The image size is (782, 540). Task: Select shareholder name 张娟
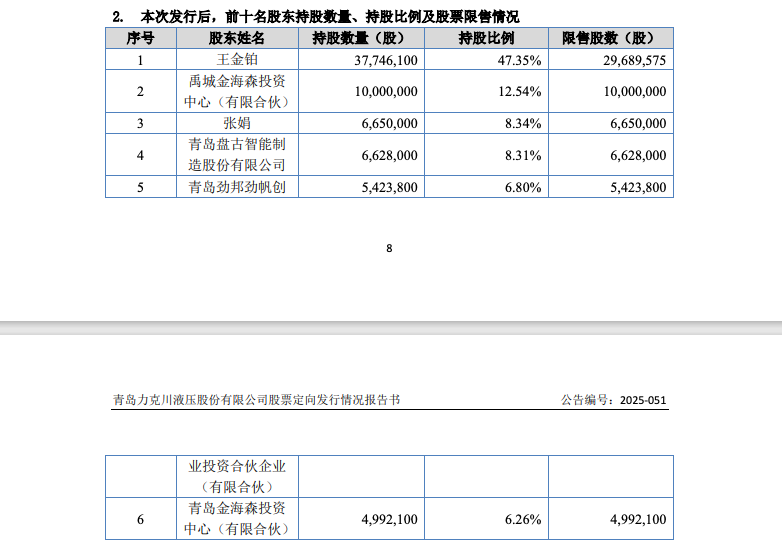pos(237,124)
